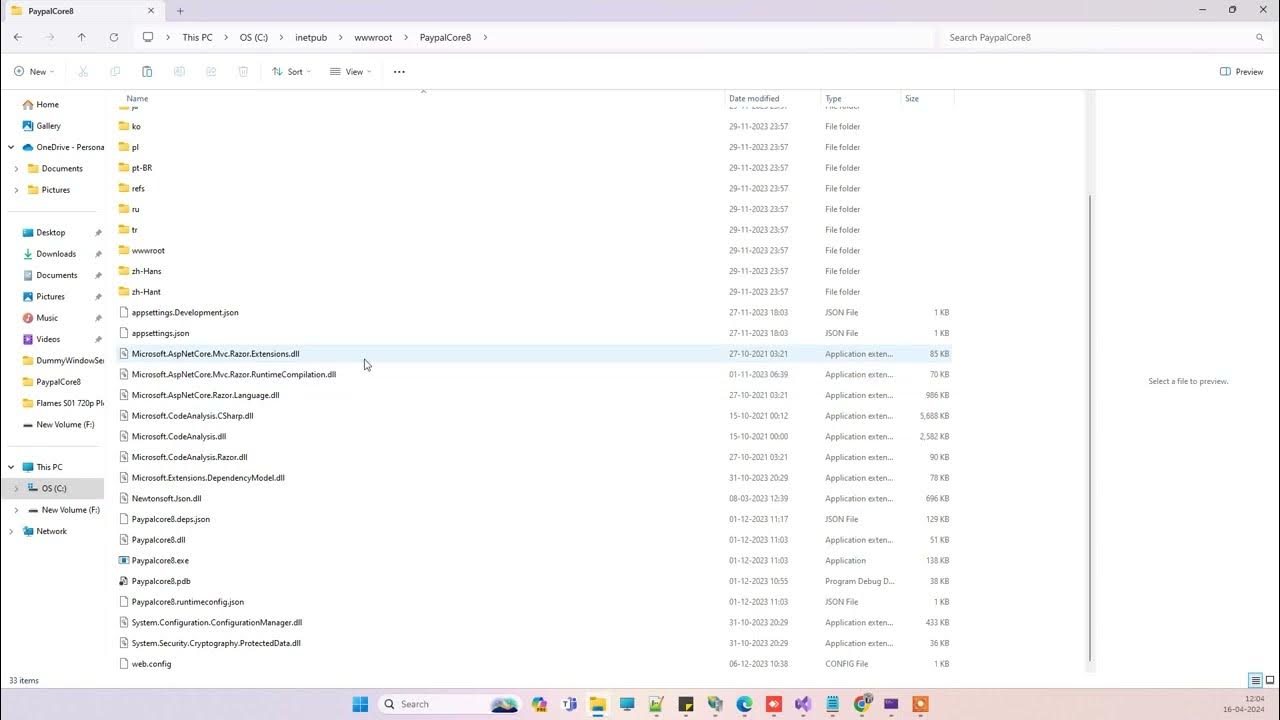This screenshot has width=1280, height=720.
Task: Click inetpub in the address breadcrumb
Action: tap(311, 37)
